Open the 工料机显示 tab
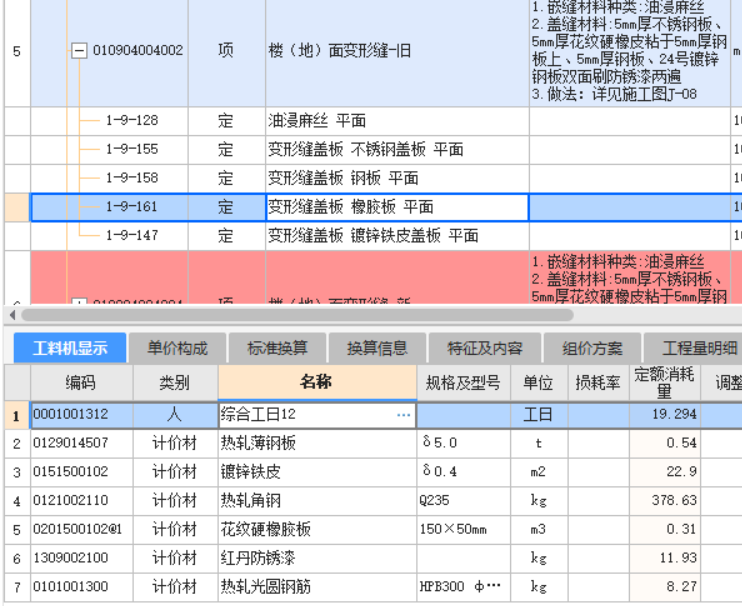This screenshot has width=742, height=606. pos(70,349)
